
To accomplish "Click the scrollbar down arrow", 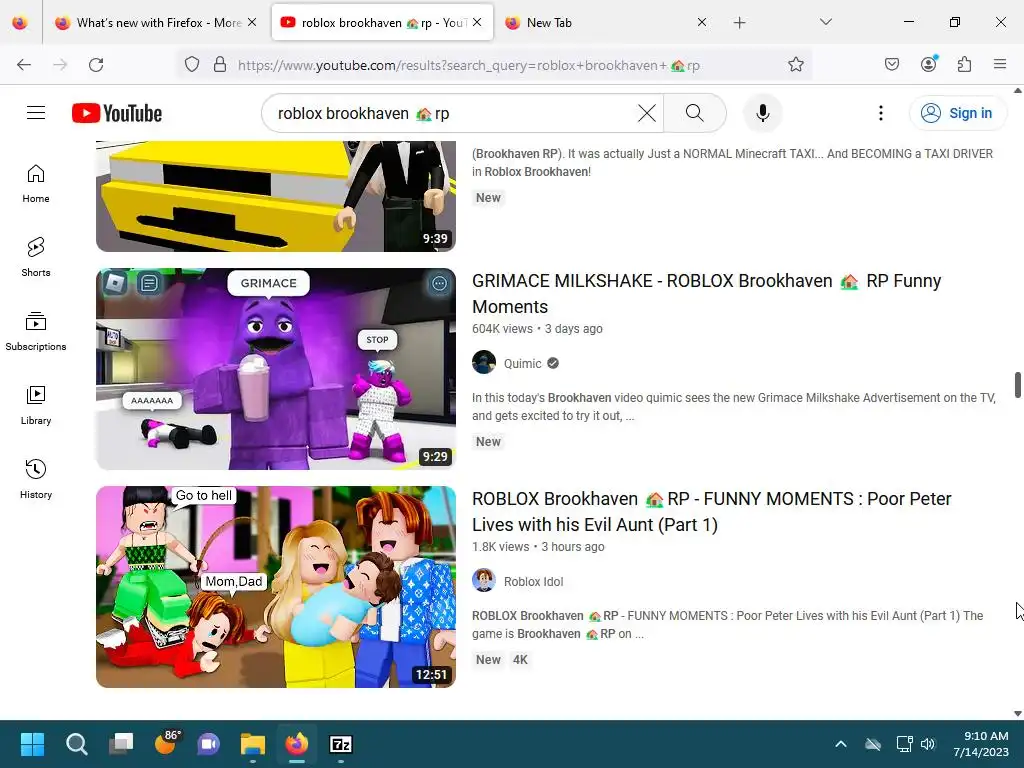I will click(1017, 713).
